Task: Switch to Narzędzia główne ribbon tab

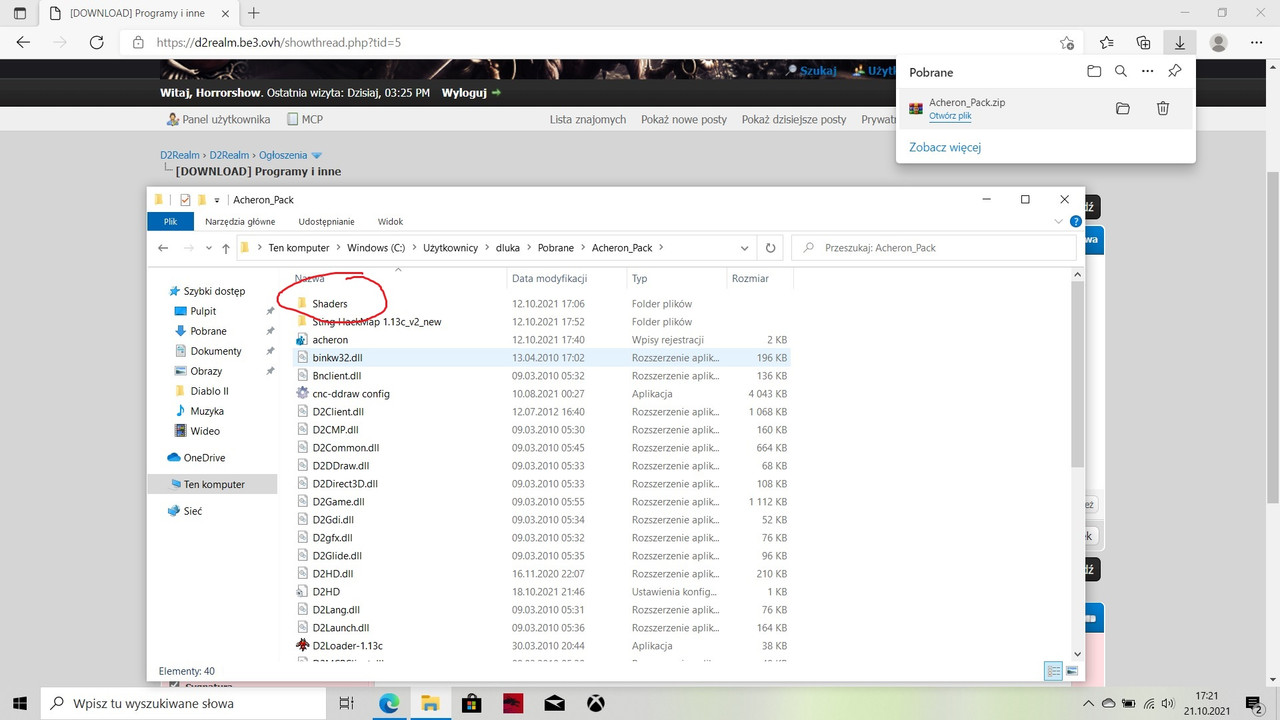Action: coord(240,222)
